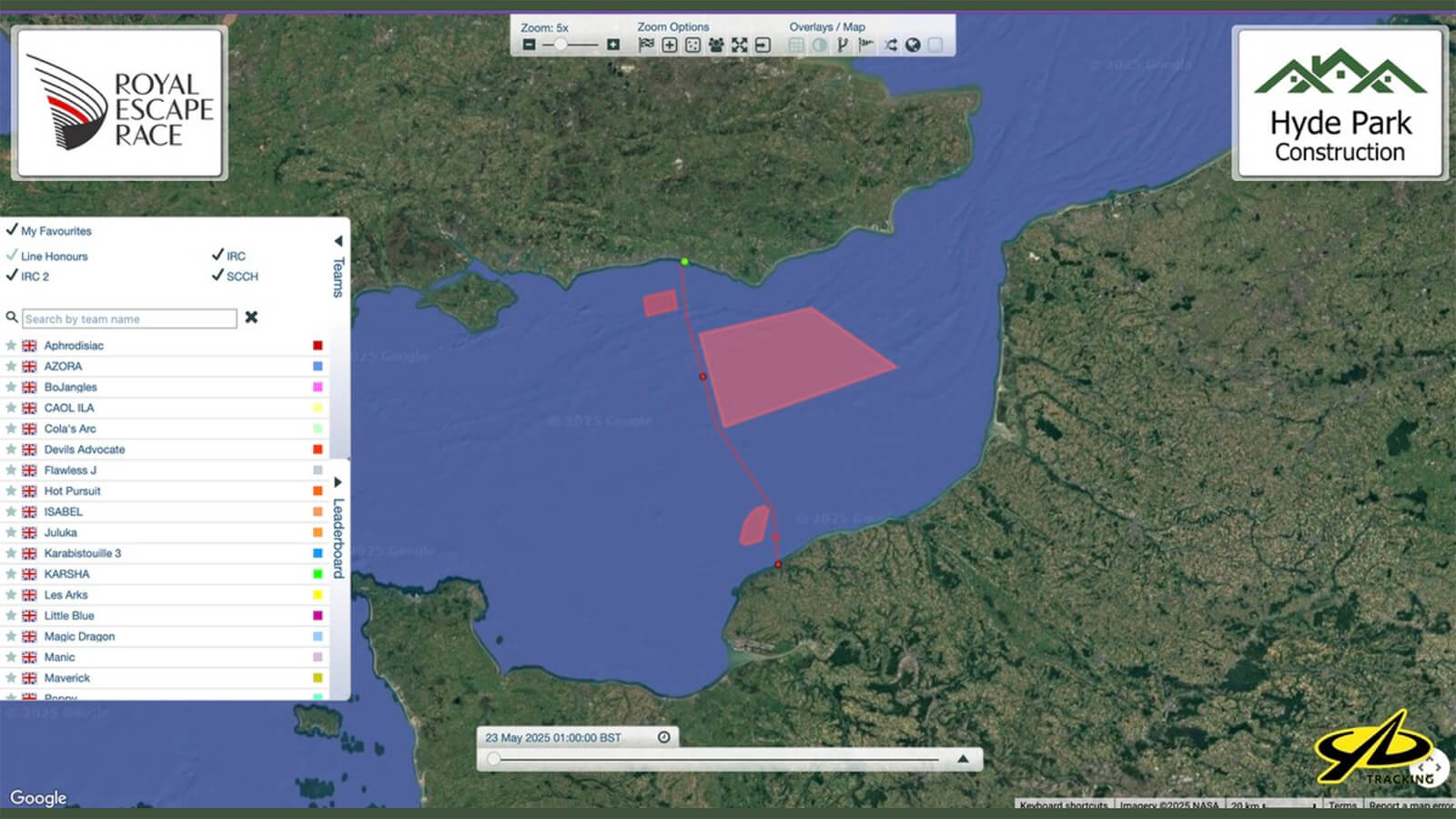
Task: Expand the timeline bar with up arrow
Action: pyautogui.click(x=963, y=759)
